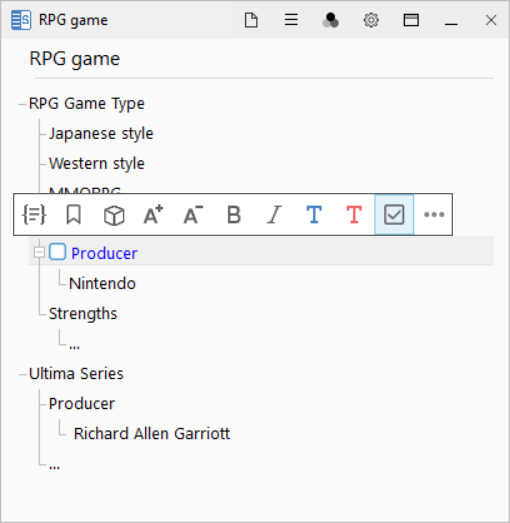Close the RPG game window
Image resolution: width=510 pixels, height=523 pixels.
pyautogui.click(x=491, y=20)
